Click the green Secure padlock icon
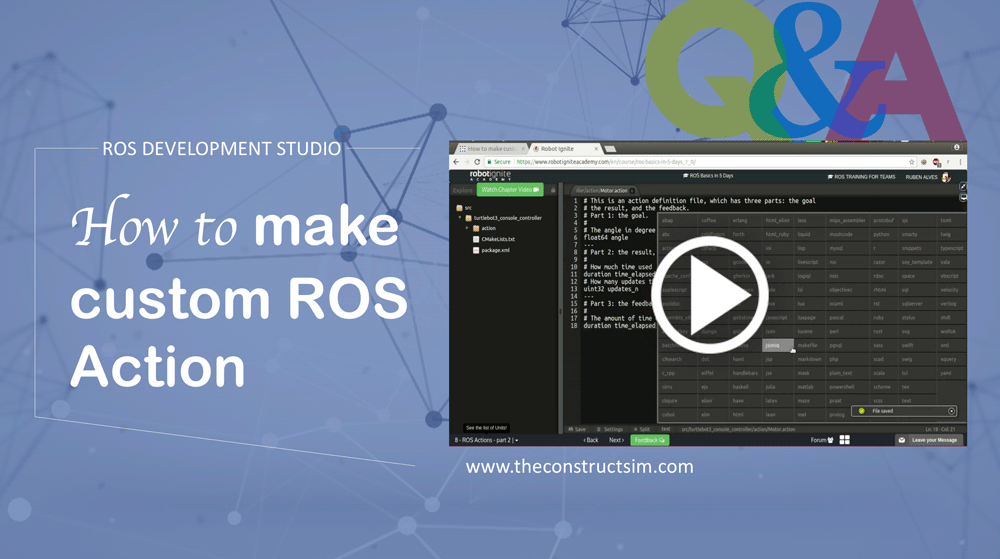Screen dimensions: 1000x559 coord(489,162)
